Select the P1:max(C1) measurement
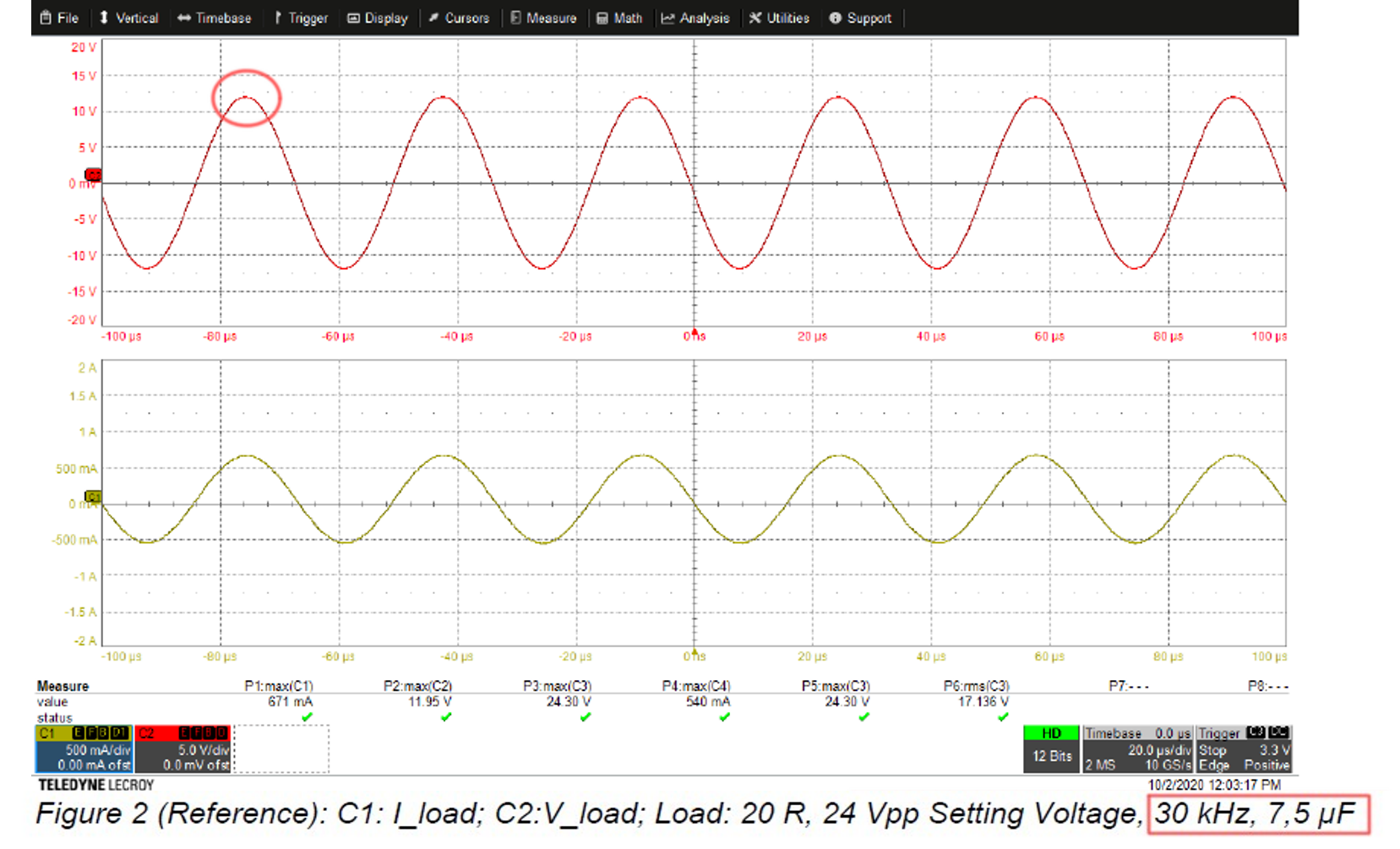 pos(279,686)
